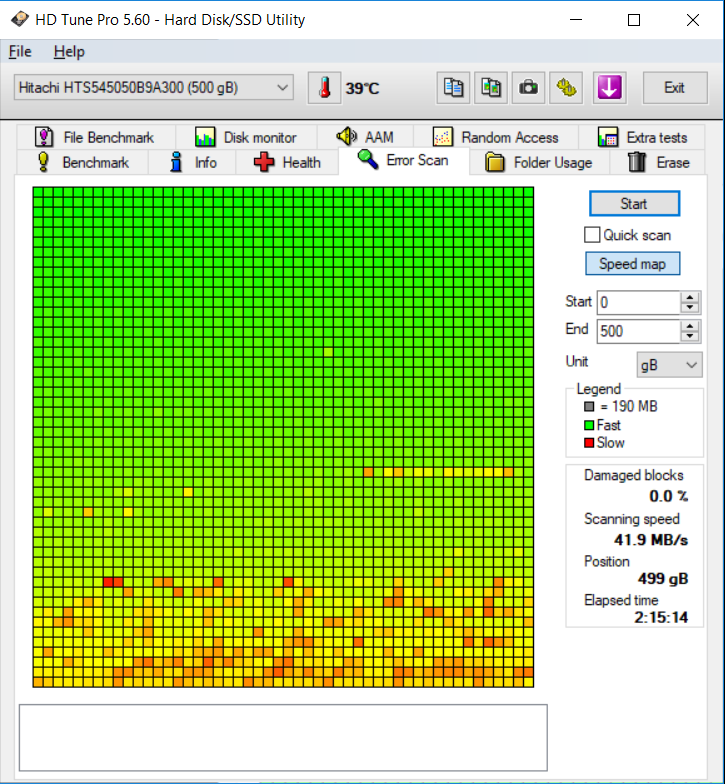The image size is (725, 784).
Task: Switch to the Health tab
Action: (288, 162)
